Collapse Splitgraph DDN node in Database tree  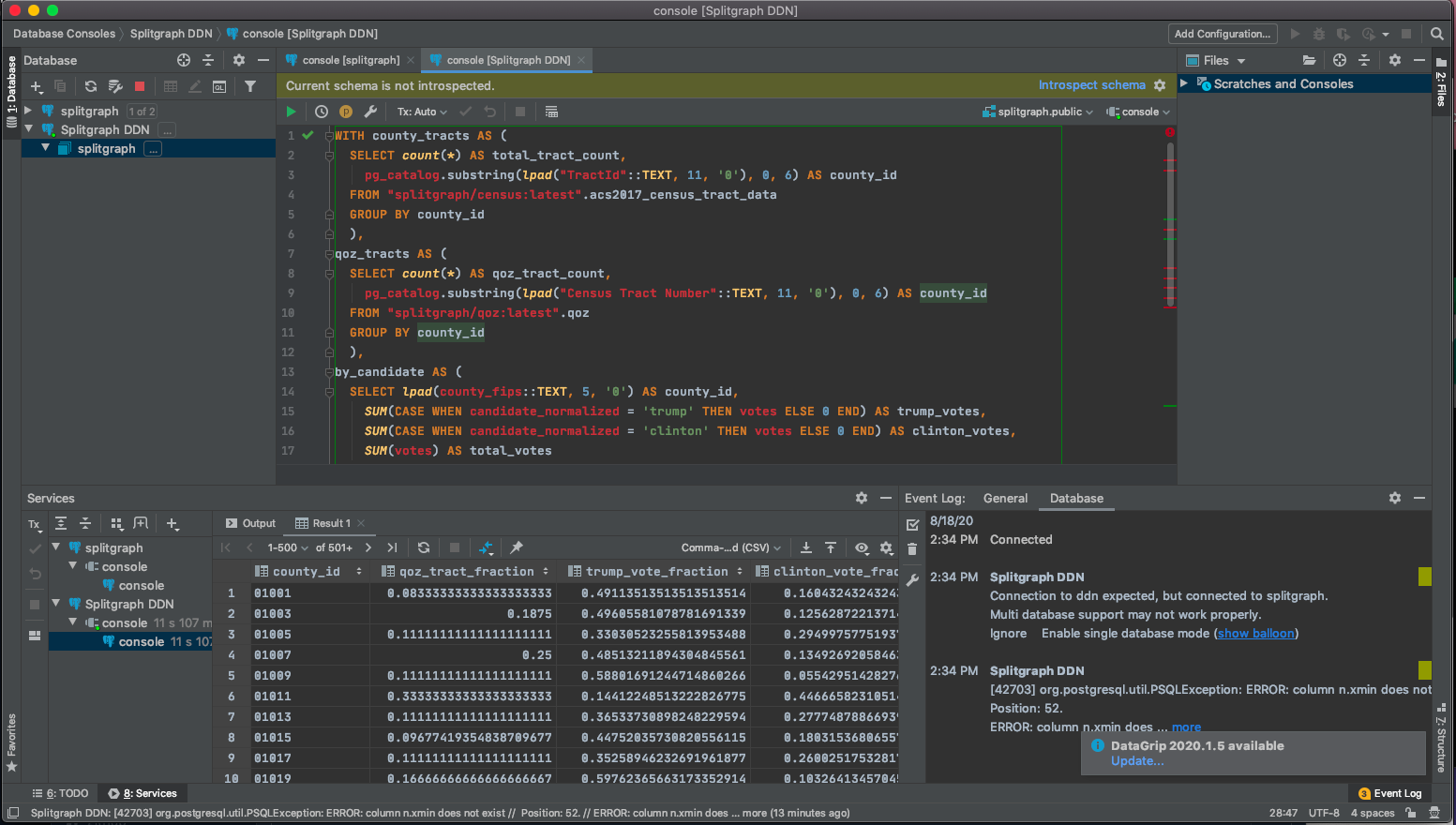click(28, 129)
